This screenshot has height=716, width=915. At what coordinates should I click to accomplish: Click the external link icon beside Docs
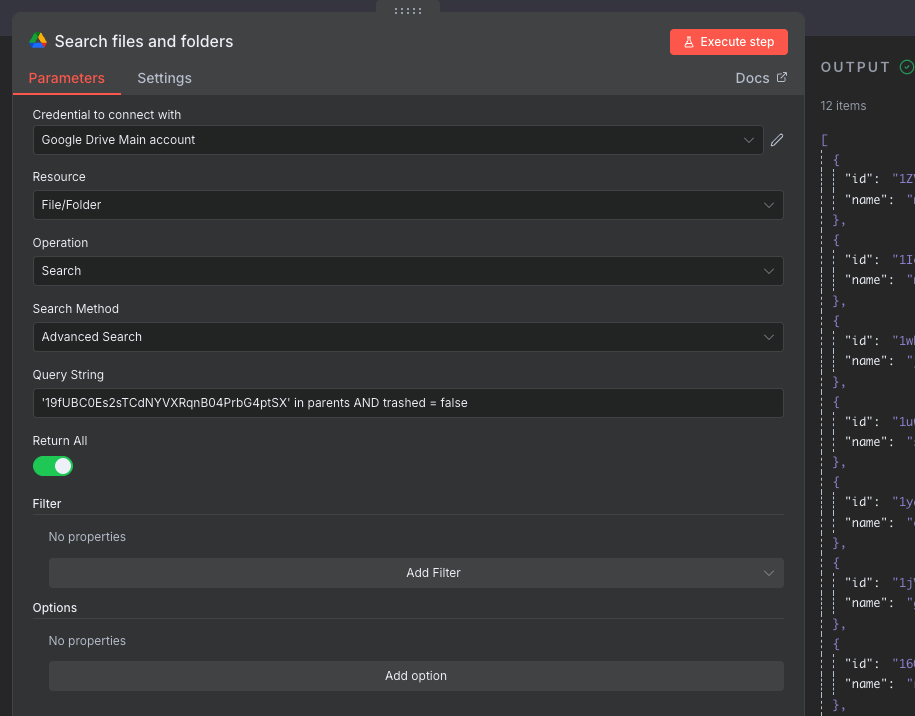click(782, 78)
